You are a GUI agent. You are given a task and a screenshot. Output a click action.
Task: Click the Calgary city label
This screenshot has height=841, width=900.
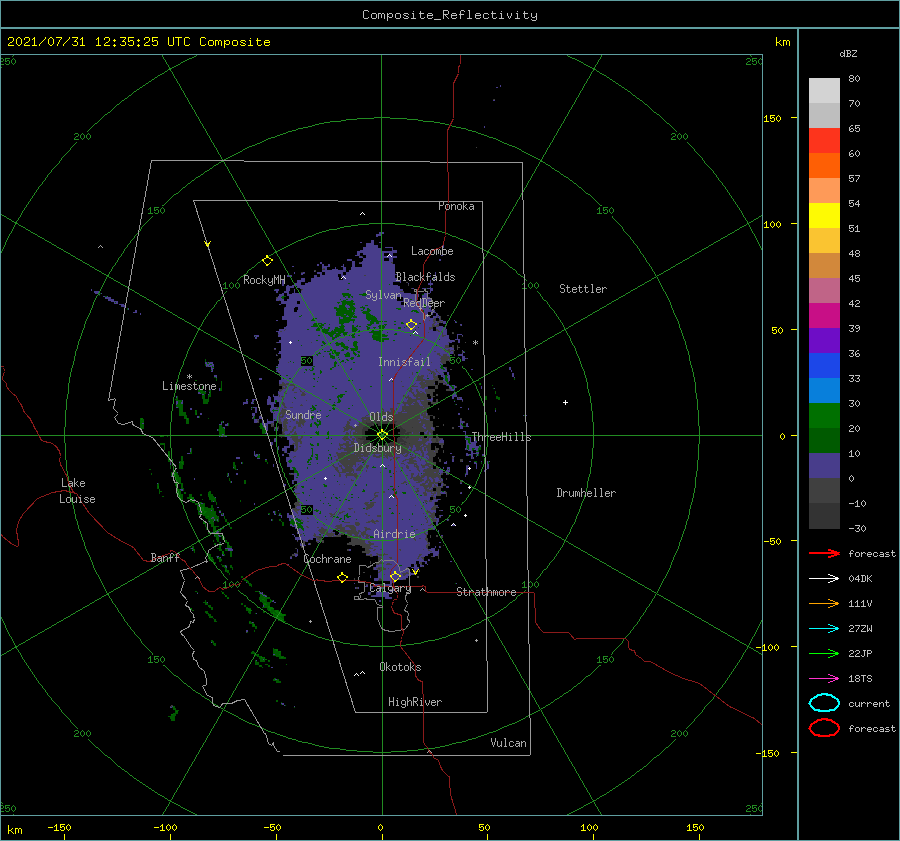click(x=390, y=588)
